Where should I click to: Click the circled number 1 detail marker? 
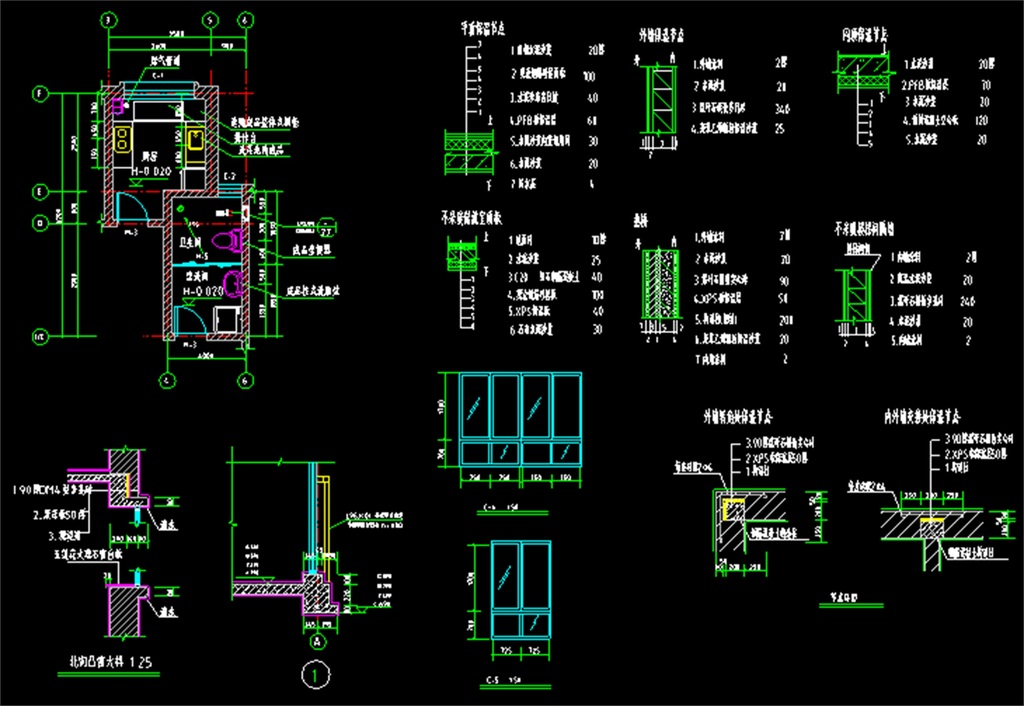pyautogui.click(x=316, y=676)
